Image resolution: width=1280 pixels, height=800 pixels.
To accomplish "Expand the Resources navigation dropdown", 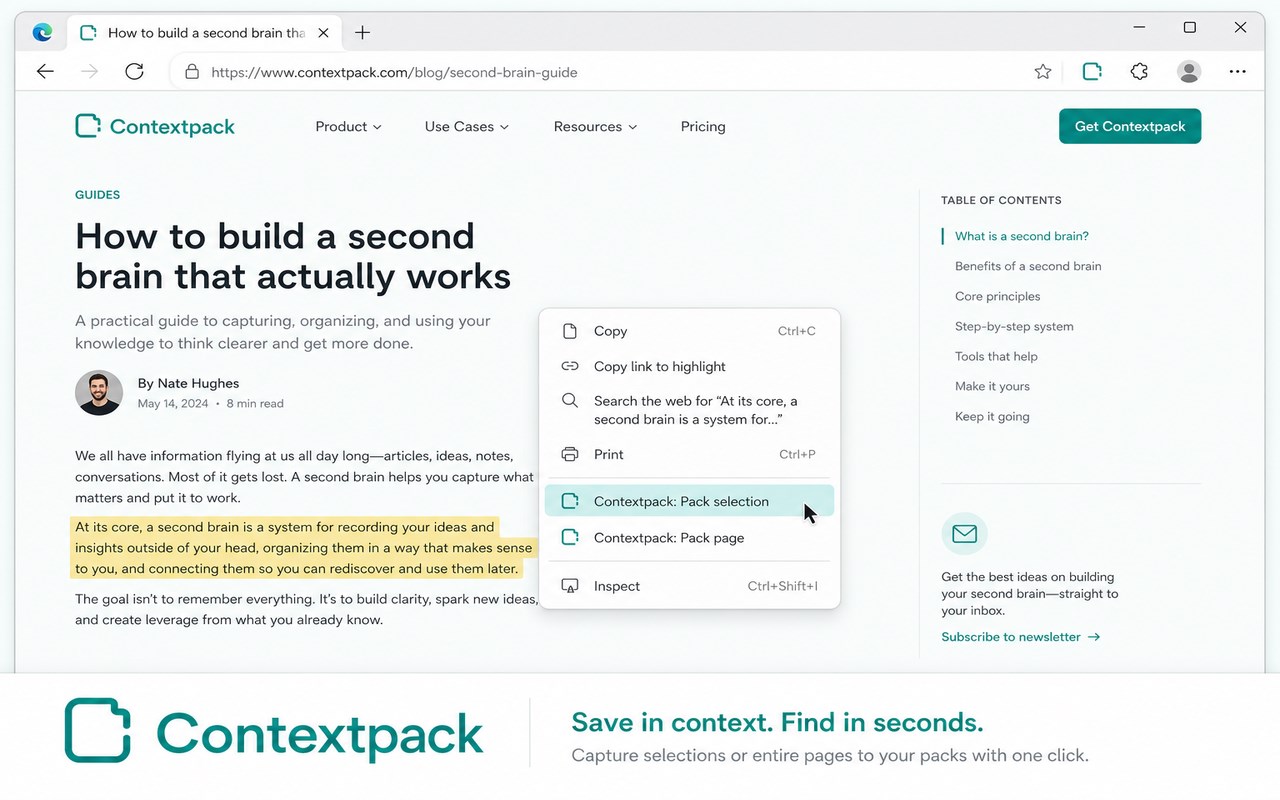I will point(596,127).
